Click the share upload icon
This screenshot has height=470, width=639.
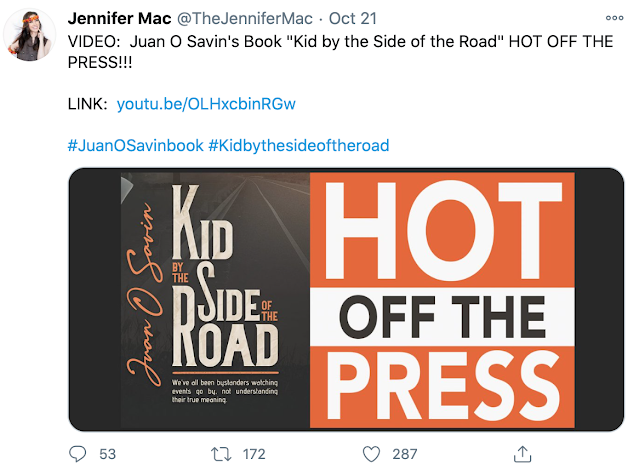click(x=519, y=453)
